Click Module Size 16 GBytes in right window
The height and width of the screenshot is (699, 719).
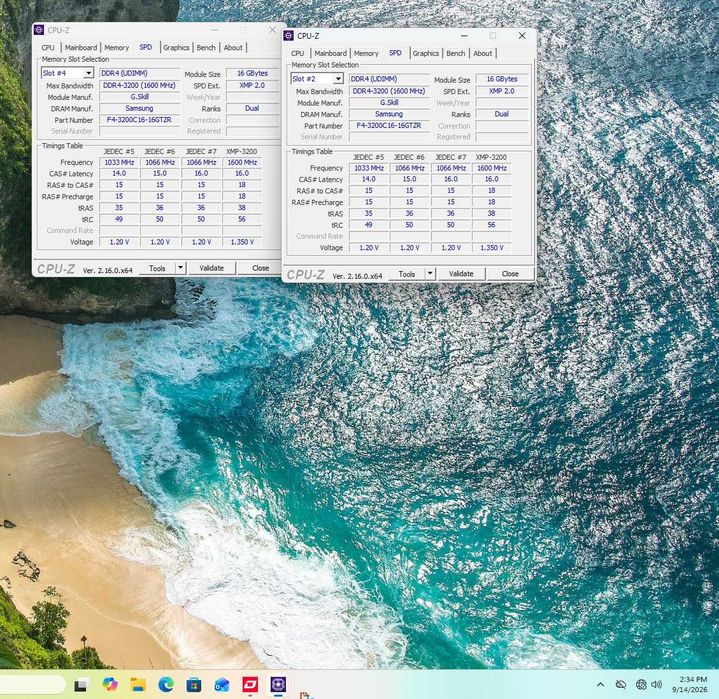point(502,79)
